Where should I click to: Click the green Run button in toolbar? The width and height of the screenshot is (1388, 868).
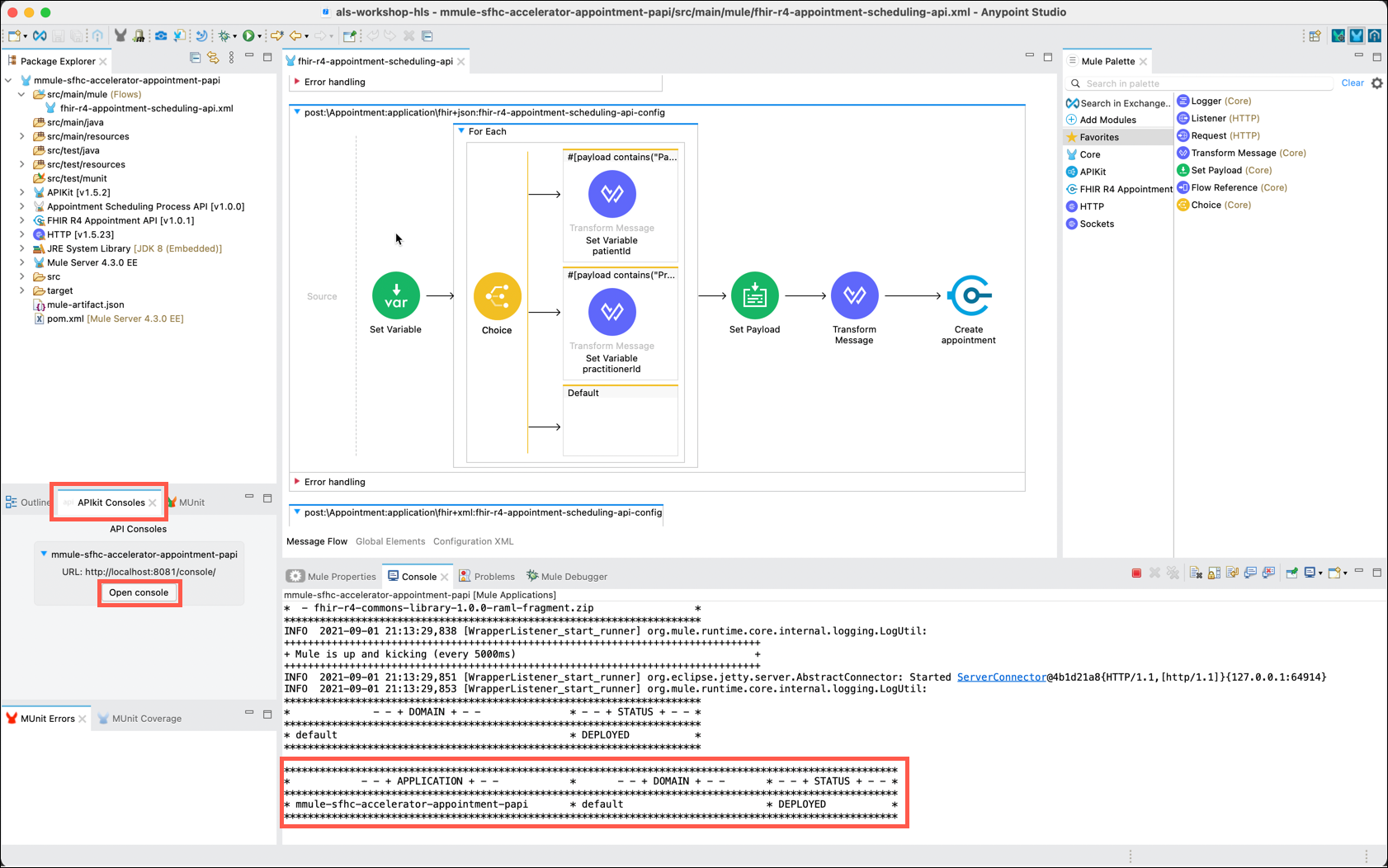tap(248, 35)
